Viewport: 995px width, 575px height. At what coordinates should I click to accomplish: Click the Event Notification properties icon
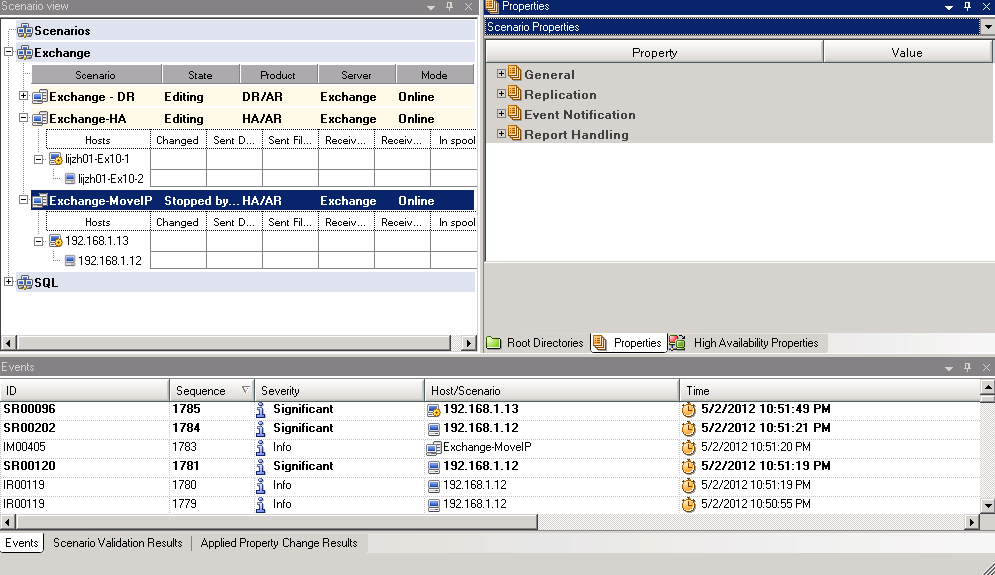[x=515, y=115]
